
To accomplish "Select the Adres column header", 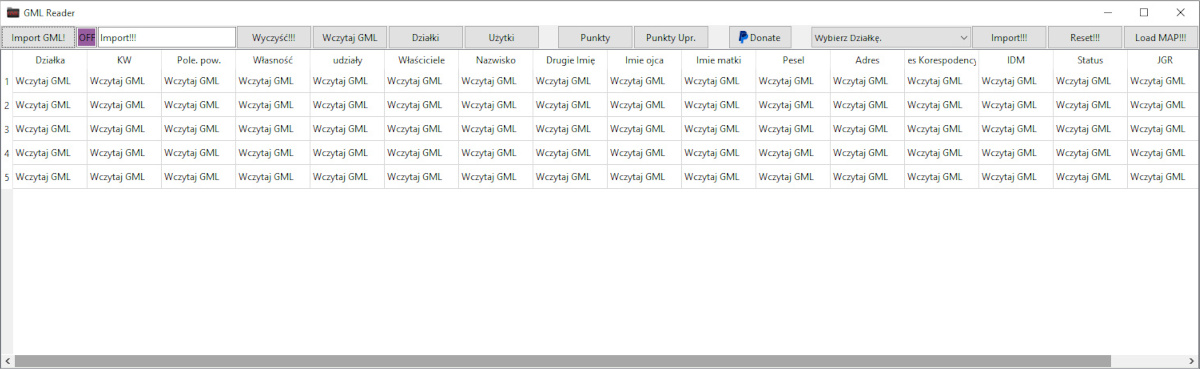I will click(x=867, y=60).
